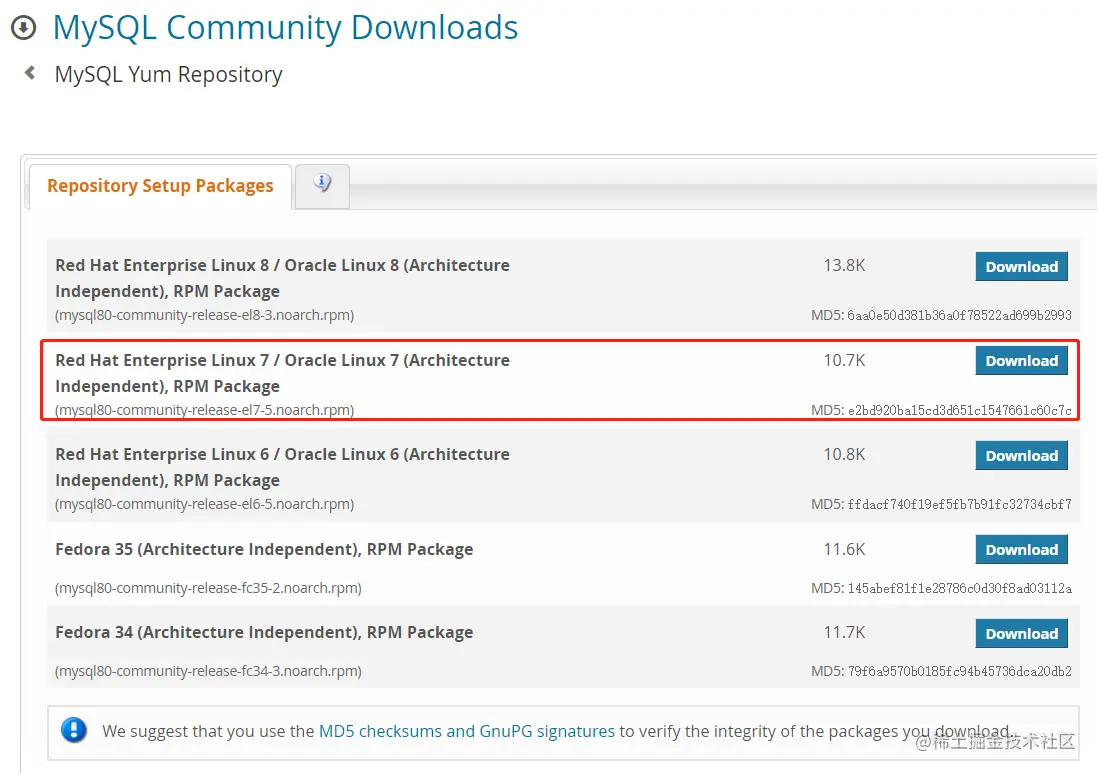The height and width of the screenshot is (773, 1097).
Task: Click the 11.6K file size value
Action: click(844, 549)
